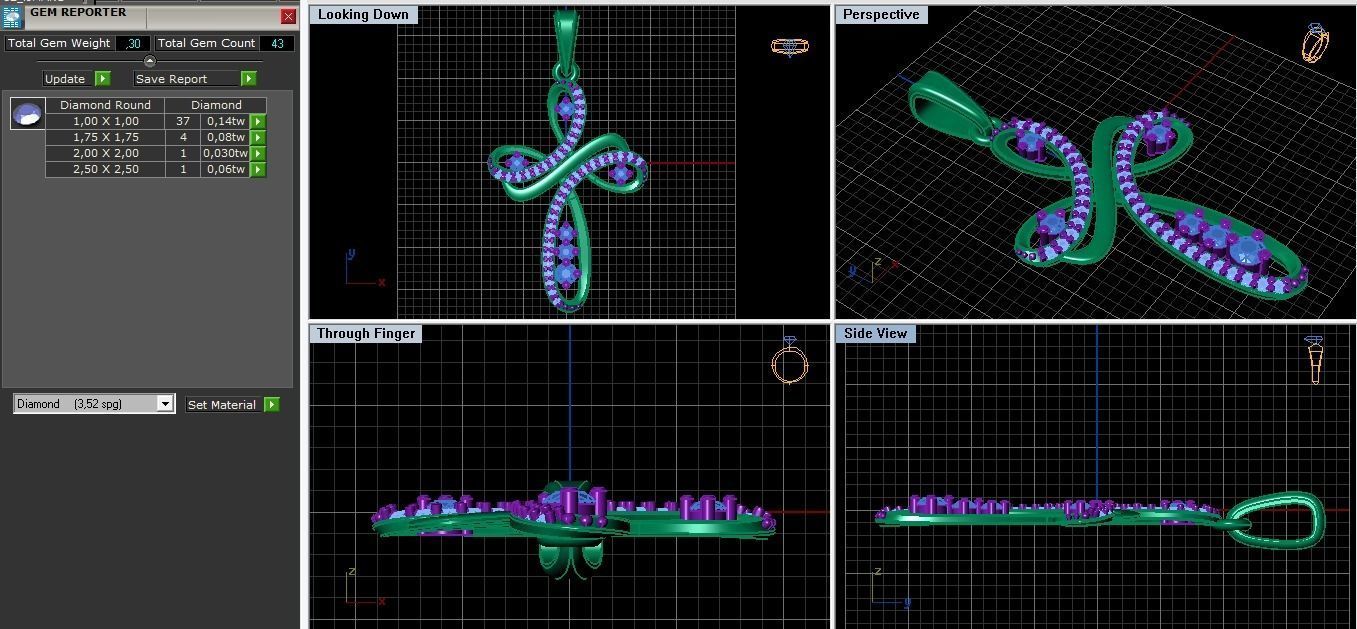Select the round diamond gem thumbnail

point(27,113)
